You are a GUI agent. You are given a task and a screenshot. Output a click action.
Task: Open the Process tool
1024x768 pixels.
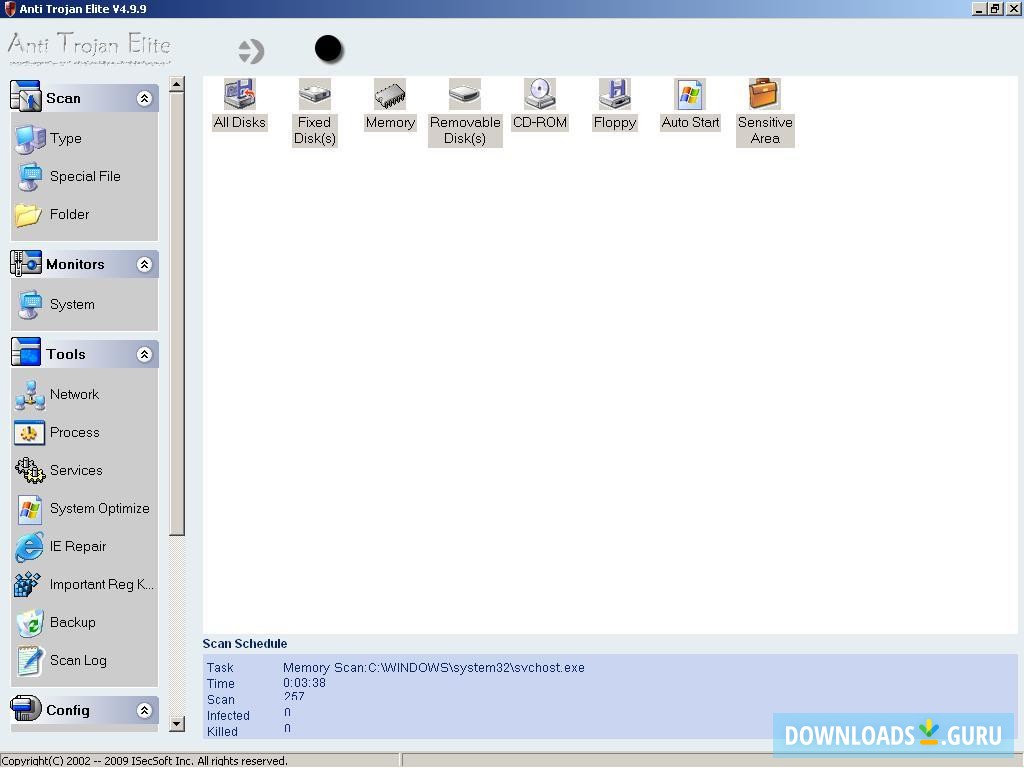57,432
